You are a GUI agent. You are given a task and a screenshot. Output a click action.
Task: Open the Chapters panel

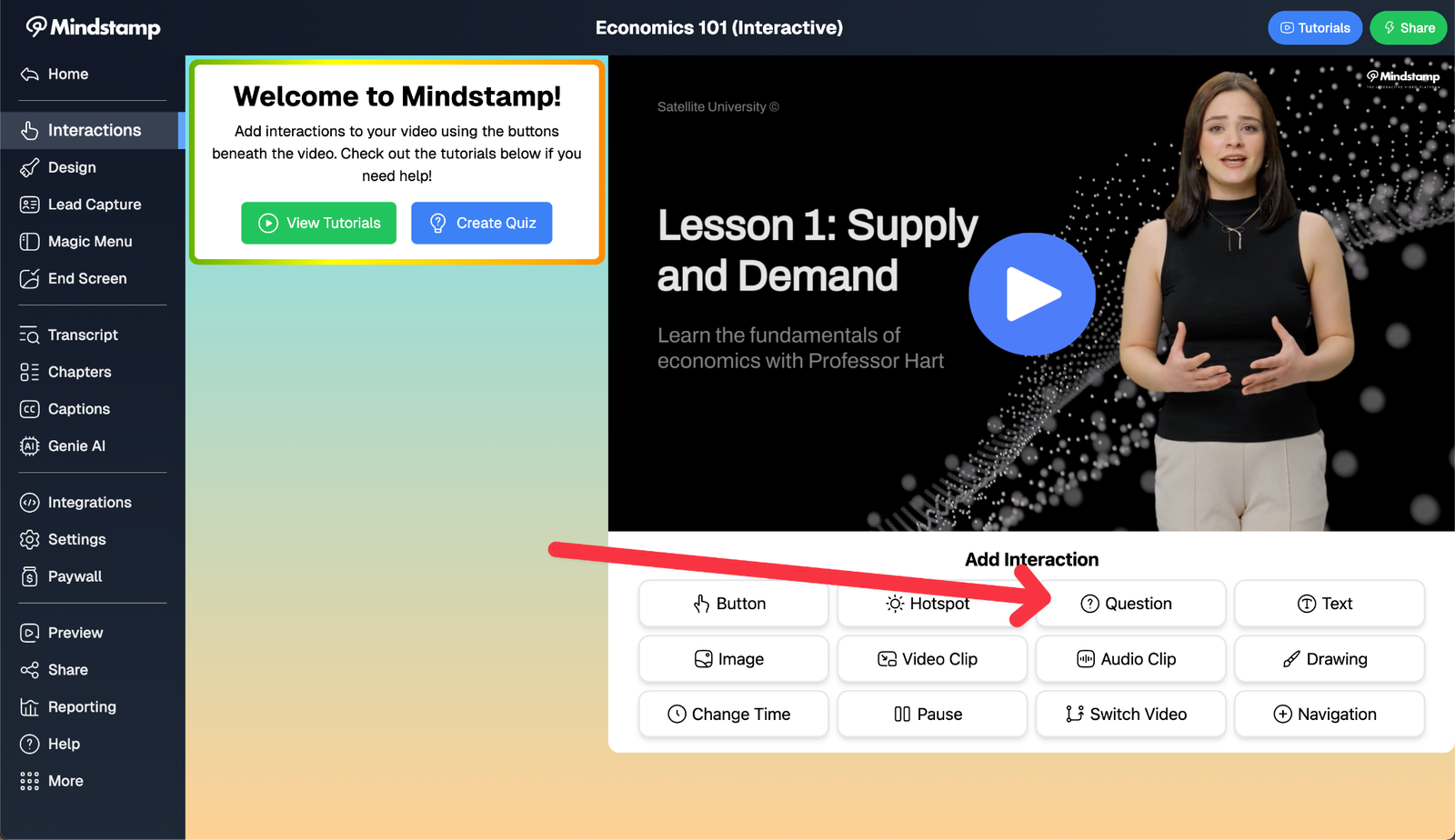[79, 372]
